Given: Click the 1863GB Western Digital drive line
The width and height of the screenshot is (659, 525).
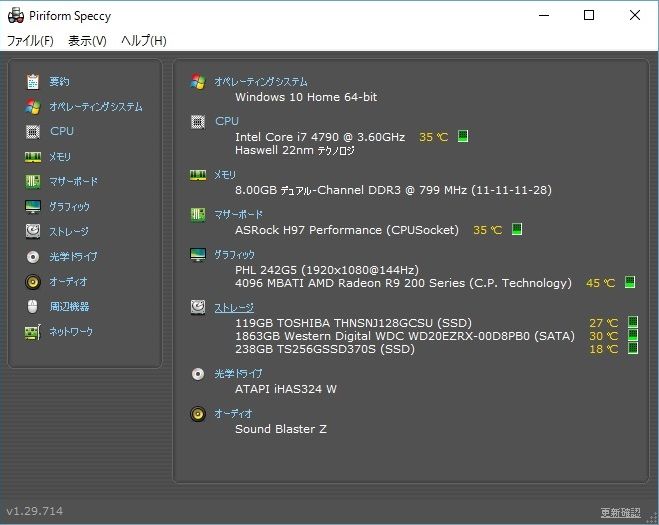Looking at the screenshot, I should point(405,336).
